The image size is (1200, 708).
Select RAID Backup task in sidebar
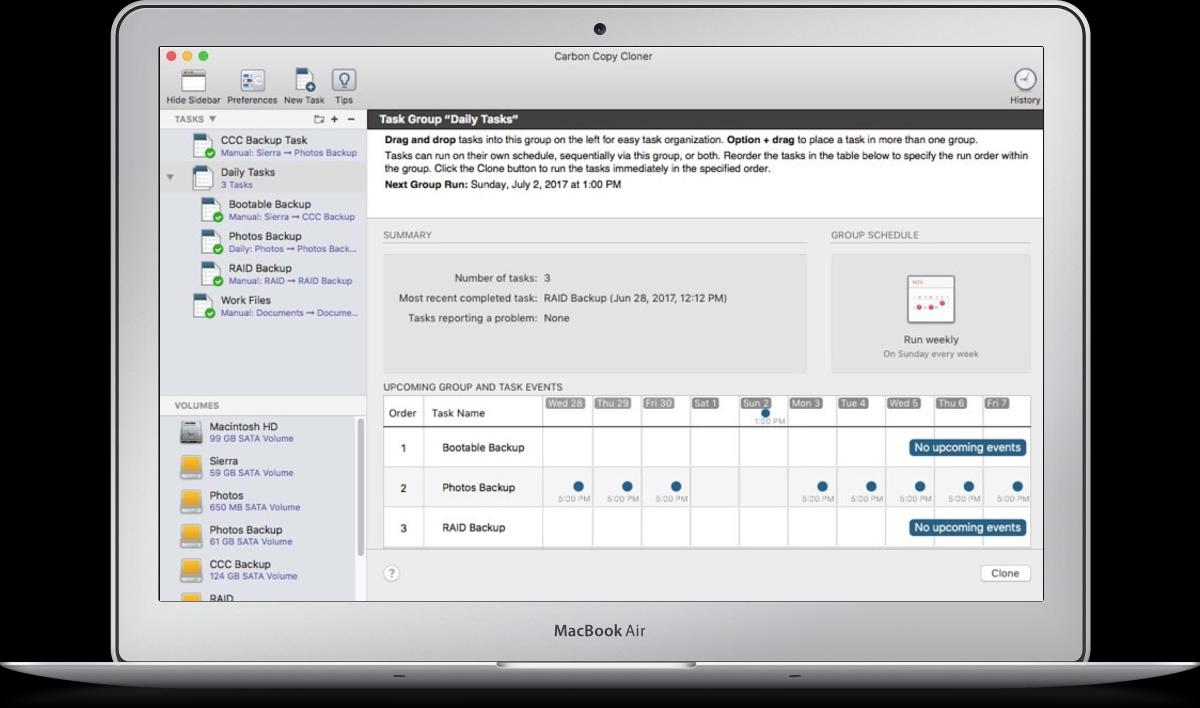[263, 274]
